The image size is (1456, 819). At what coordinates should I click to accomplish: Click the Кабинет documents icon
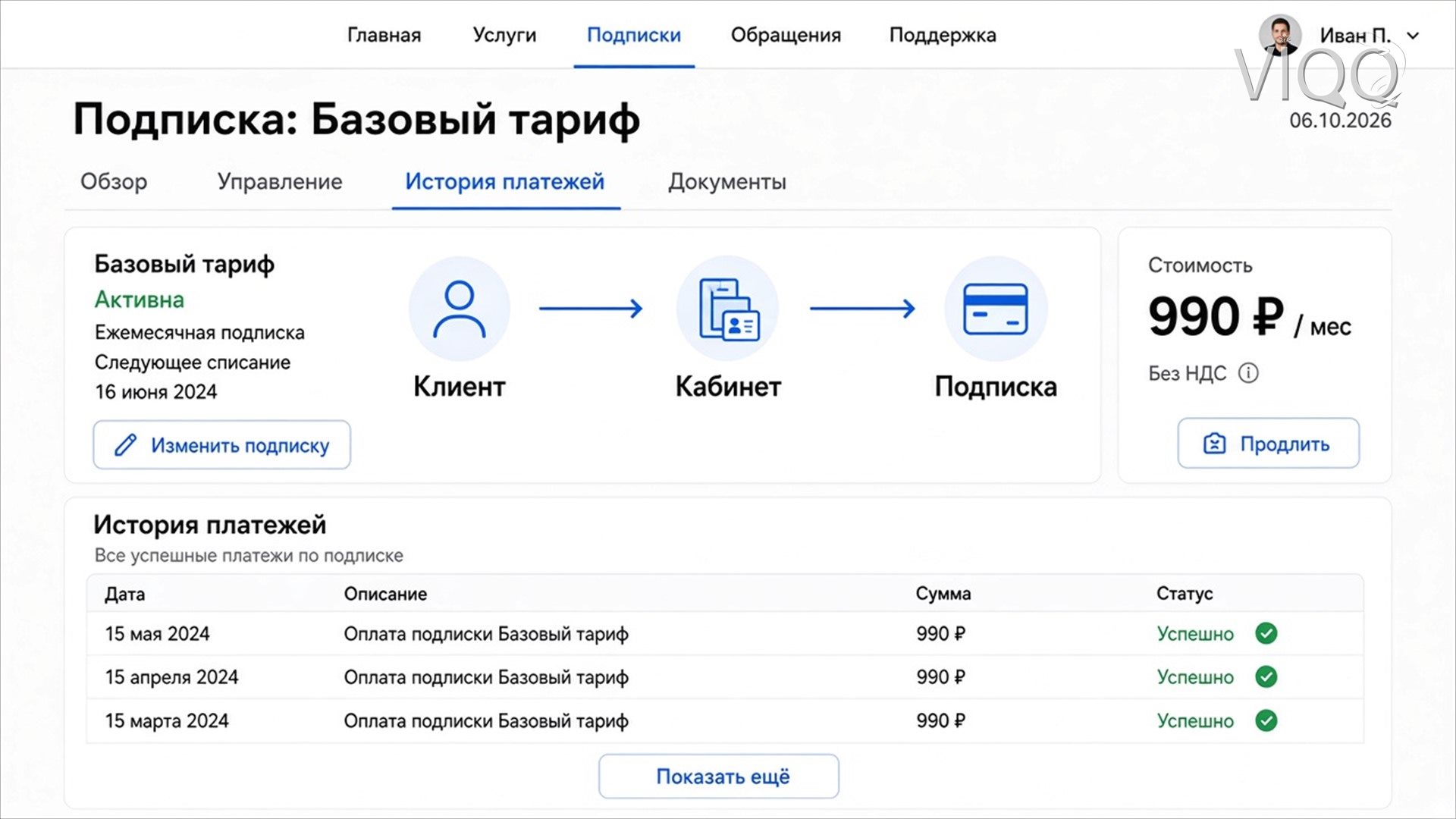pos(728,309)
